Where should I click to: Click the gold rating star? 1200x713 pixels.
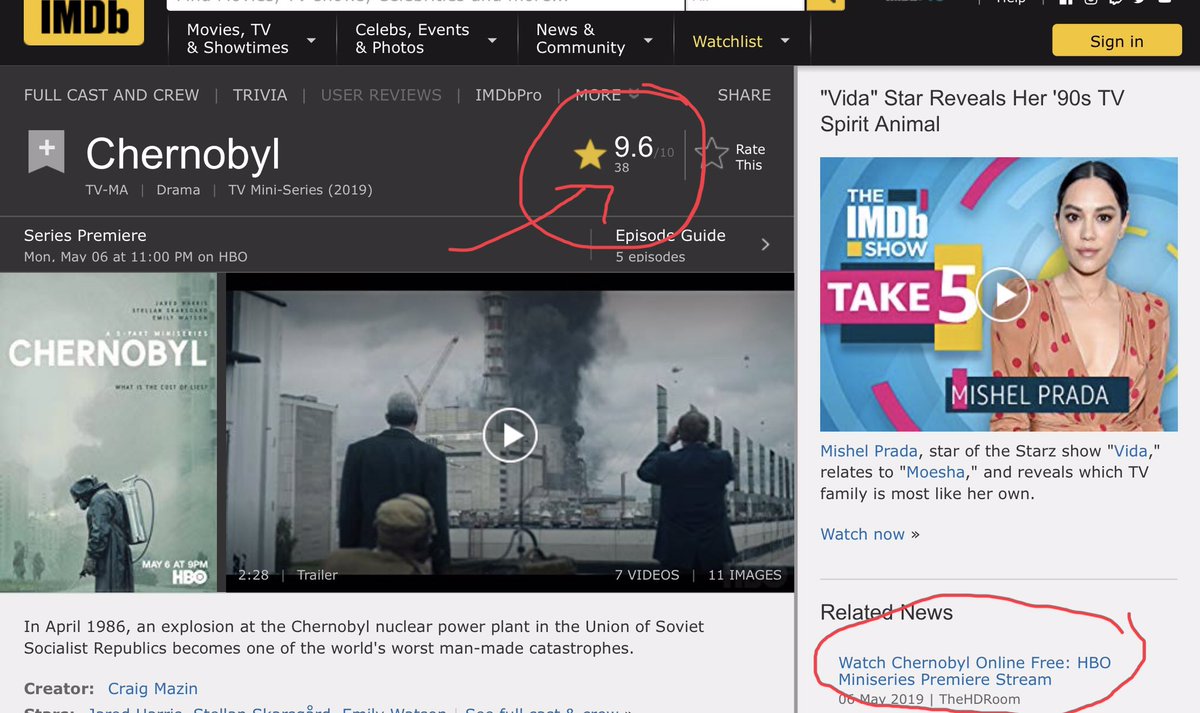(x=590, y=155)
